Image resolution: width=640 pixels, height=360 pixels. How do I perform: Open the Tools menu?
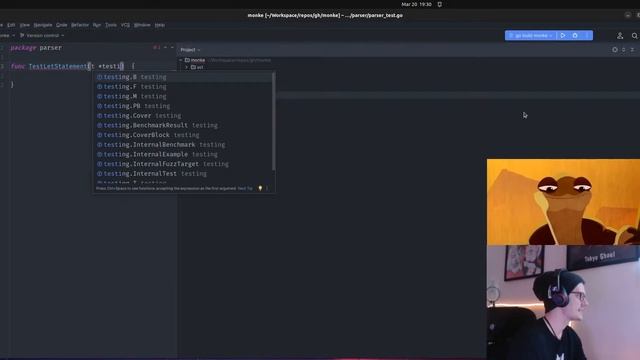[x=111, y=25]
